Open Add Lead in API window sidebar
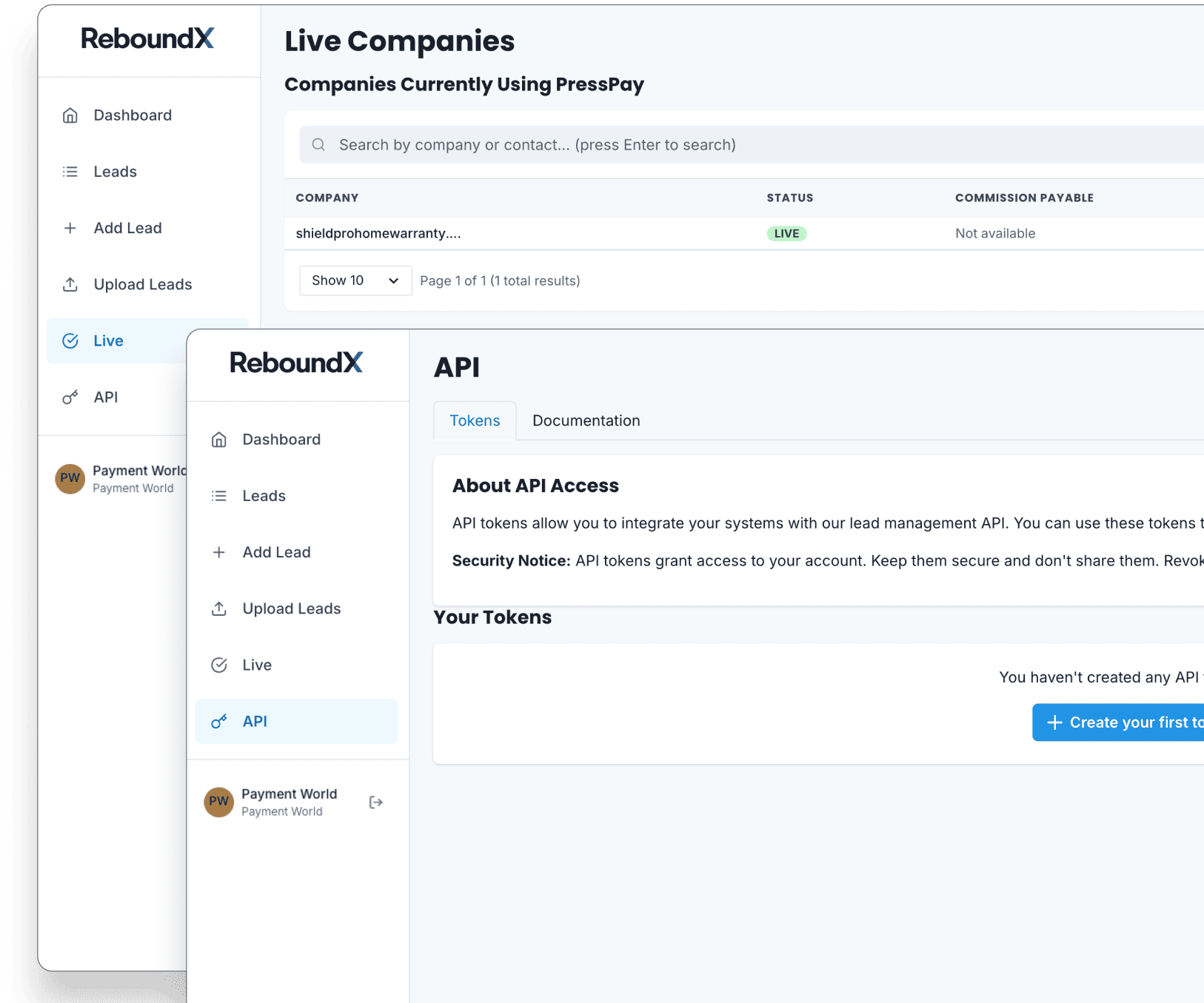 pos(296,552)
